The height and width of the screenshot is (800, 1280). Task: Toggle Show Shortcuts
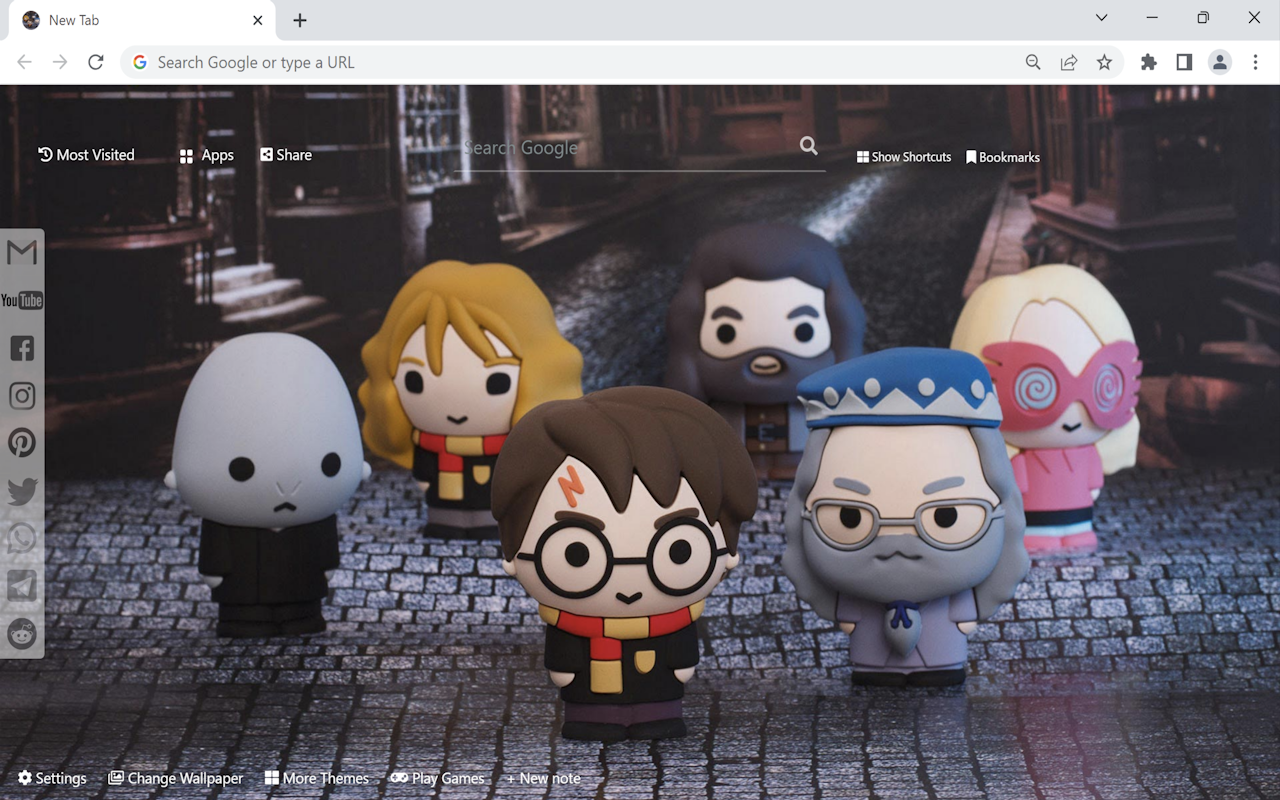pyautogui.click(x=904, y=157)
